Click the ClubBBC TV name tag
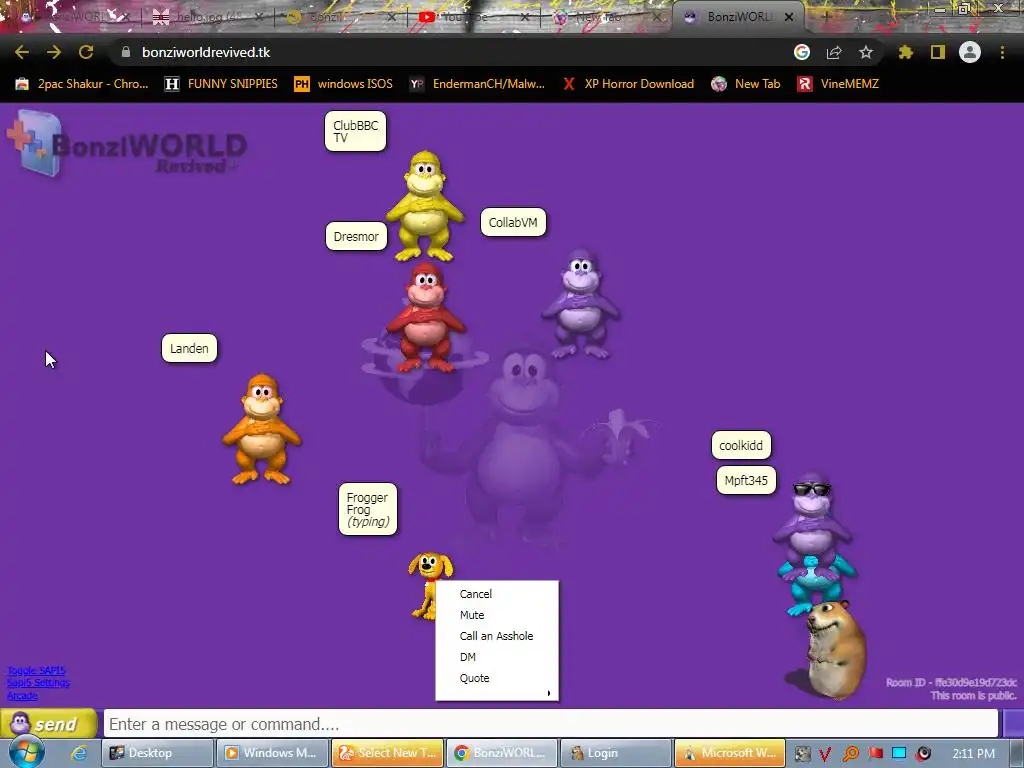This screenshot has width=1024, height=768. click(x=355, y=131)
